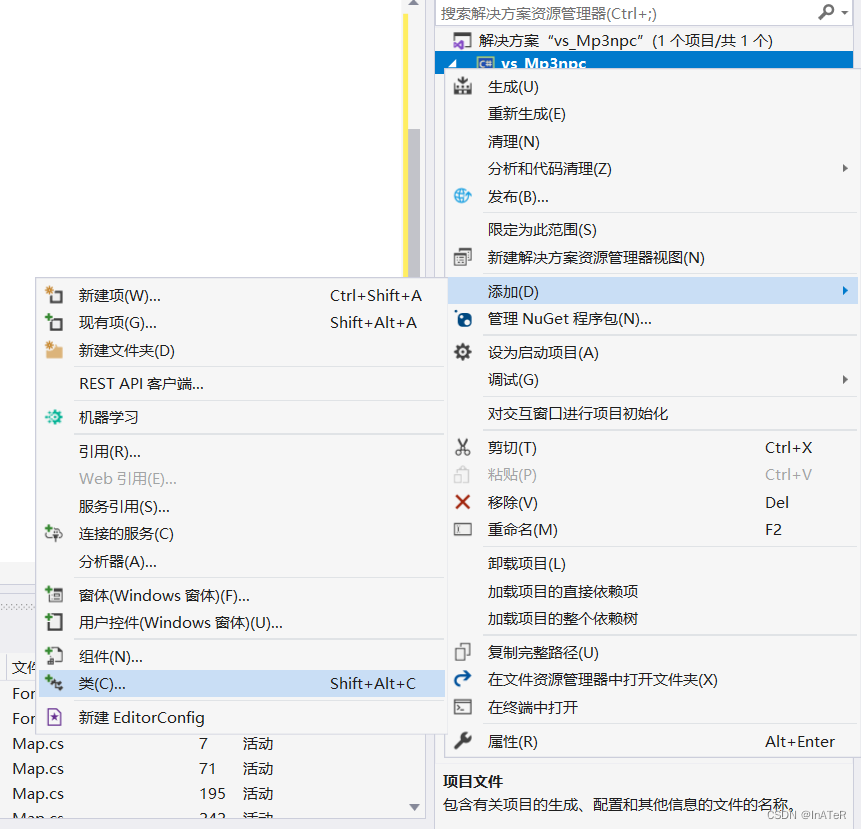Click the yellow folder icon for 新建文件夹

(x=54, y=349)
